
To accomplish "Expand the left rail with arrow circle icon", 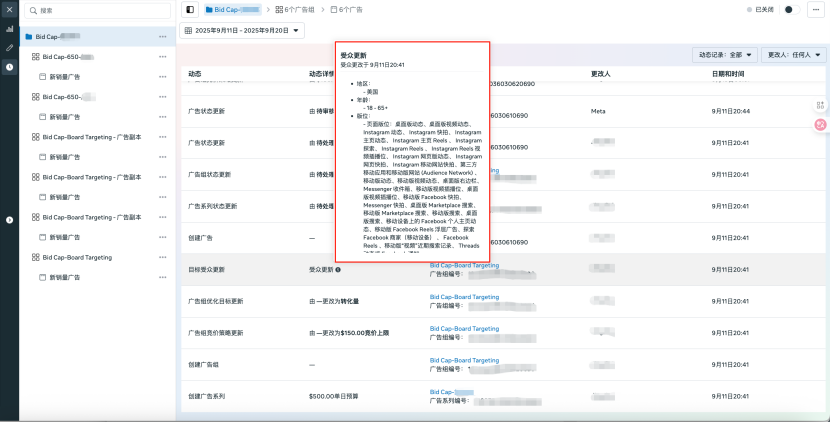I will (10, 220).
